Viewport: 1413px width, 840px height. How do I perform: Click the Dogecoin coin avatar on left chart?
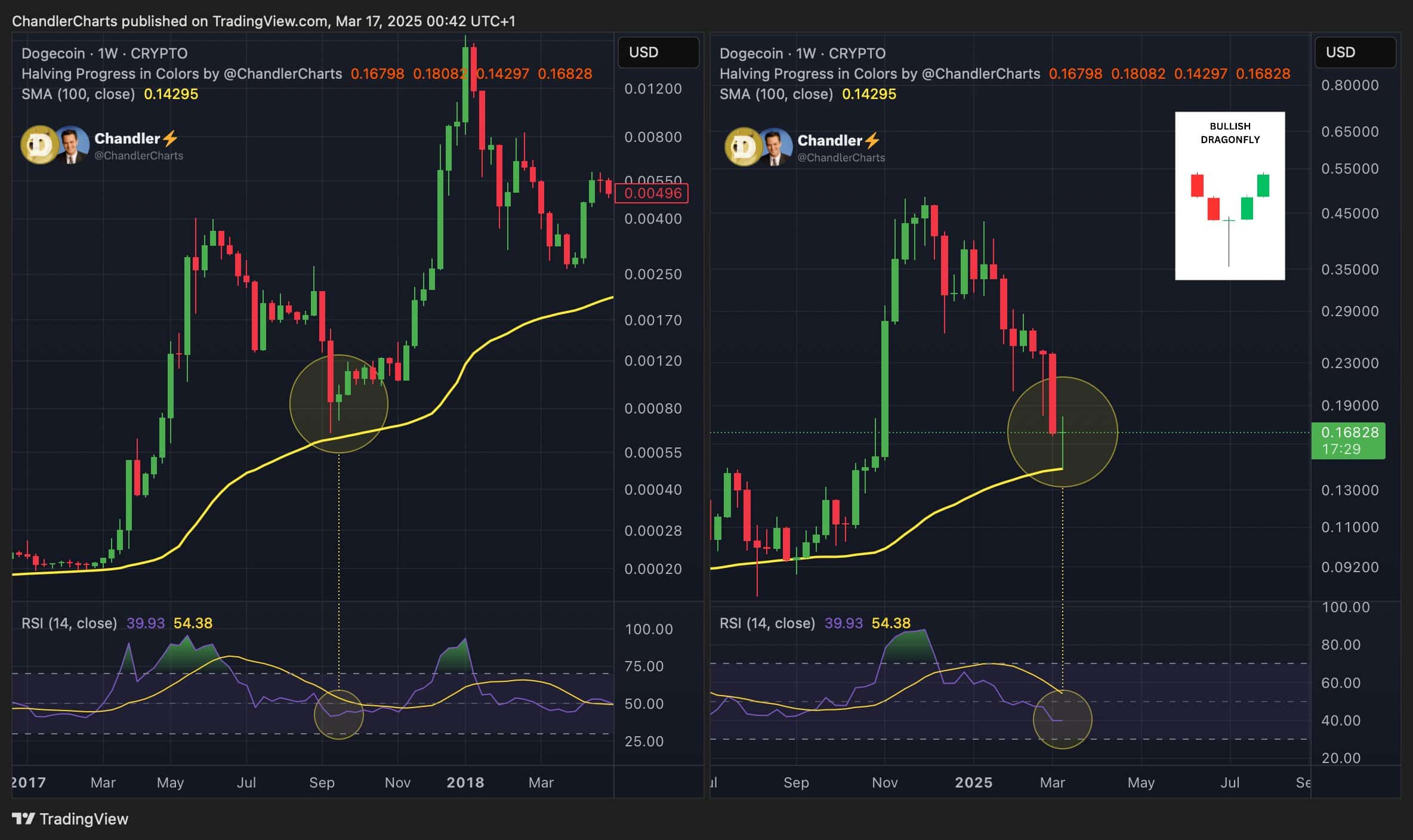pyautogui.click(x=38, y=144)
